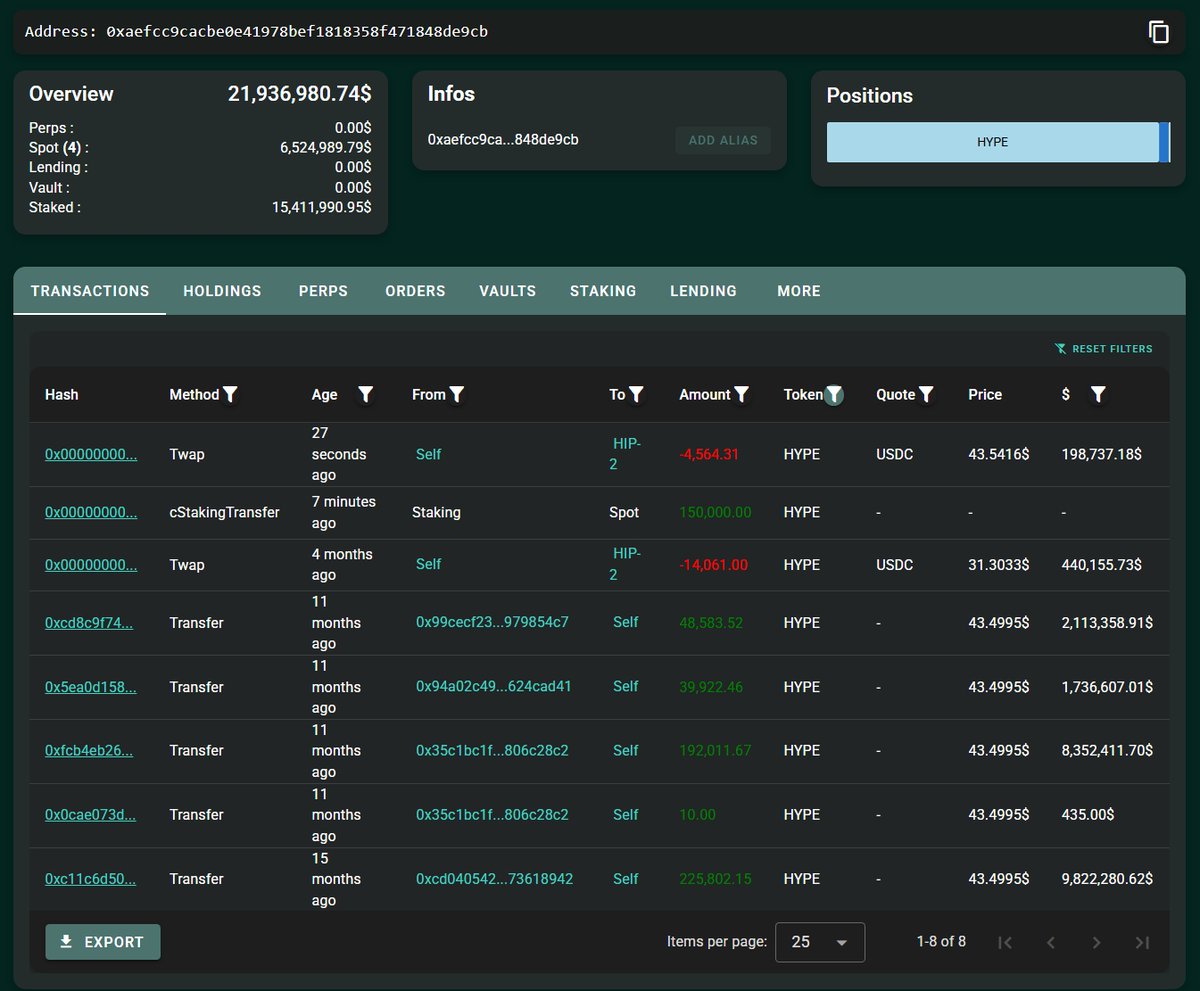This screenshot has width=1200, height=991.
Task: Open the Quote column filter icon
Action: coord(927,395)
